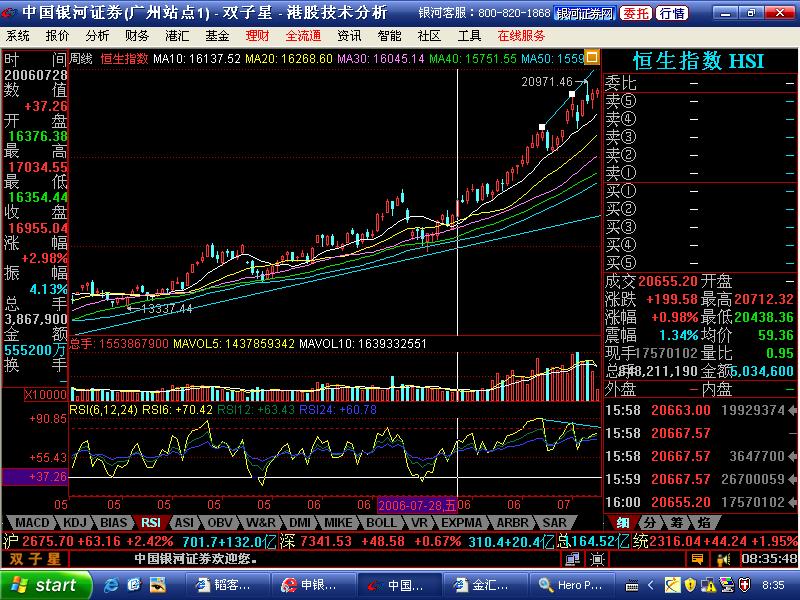Launch Internet Explorer from quick launch
800x600 pixels.
pyautogui.click(x=111, y=585)
